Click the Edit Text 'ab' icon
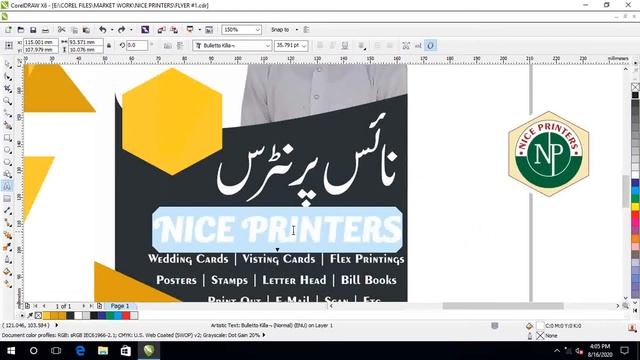The height and width of the screenshot is (360, 640). click(418, 46)
